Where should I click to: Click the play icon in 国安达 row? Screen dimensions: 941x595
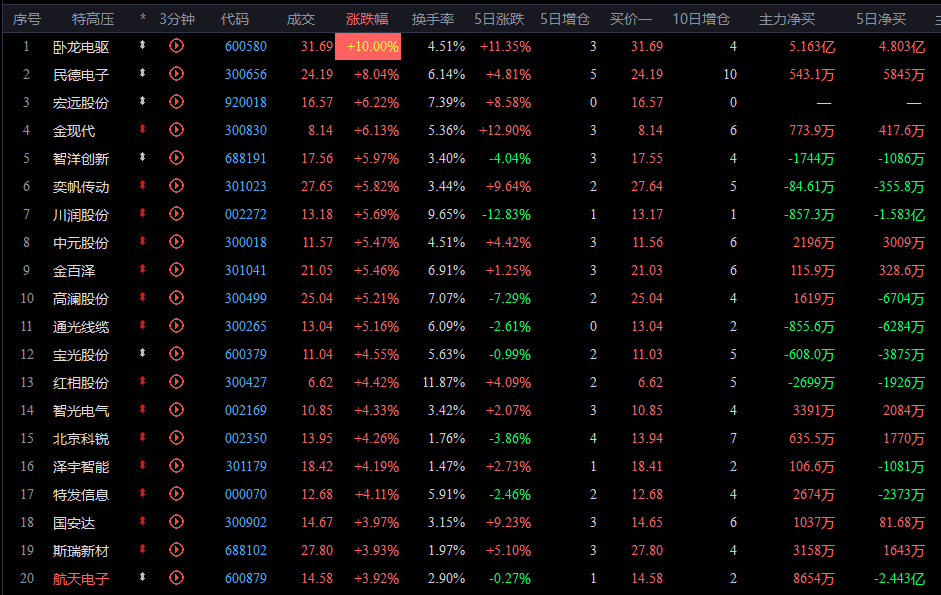point(176,522)
